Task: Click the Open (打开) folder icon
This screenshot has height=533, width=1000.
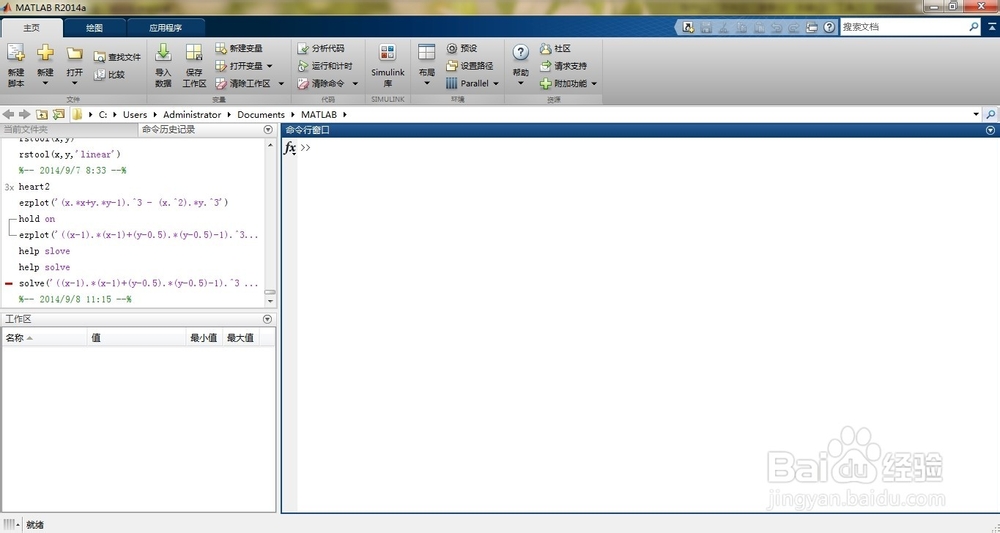Action: [75, 54]
